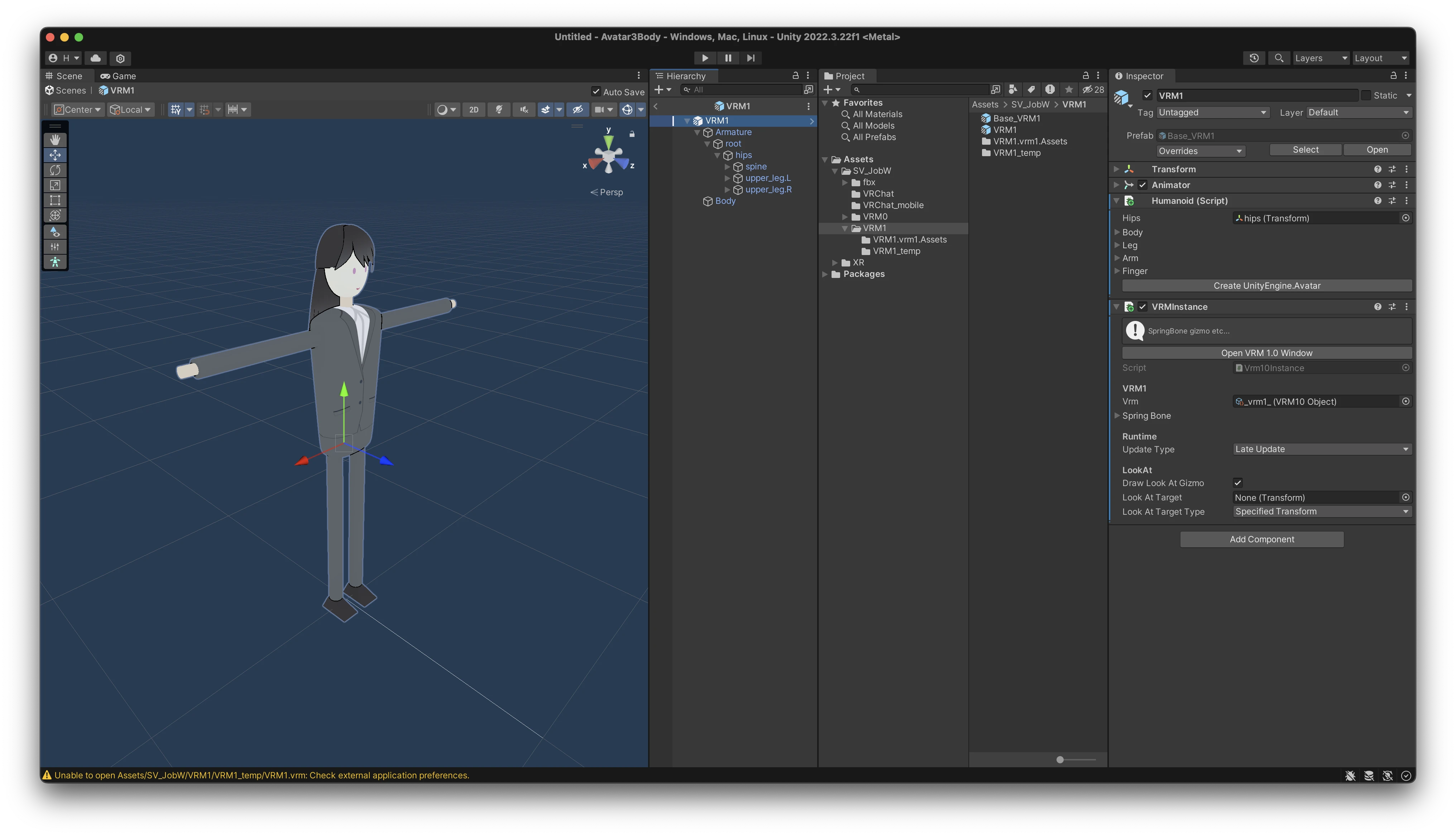Select the Scale tool
This screenshot has width=1456, height=836.
click(55, 185)
